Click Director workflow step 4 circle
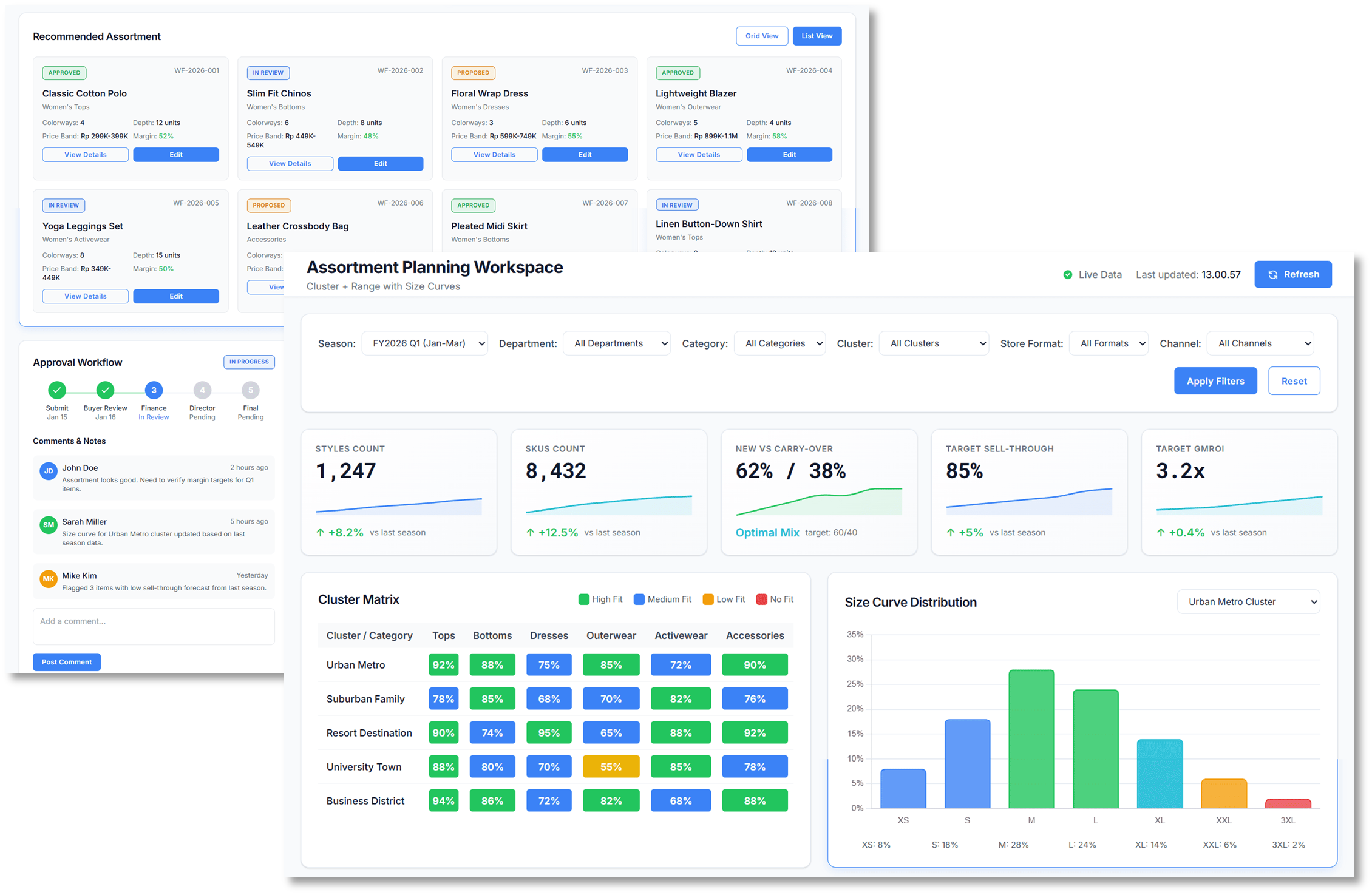Image resolution: width=1372 pixels, height=895 pixels. point(202,390)
